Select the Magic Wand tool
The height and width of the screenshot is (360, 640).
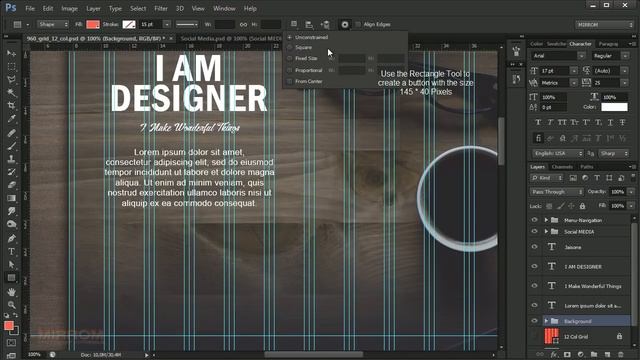tap(11, 93)
